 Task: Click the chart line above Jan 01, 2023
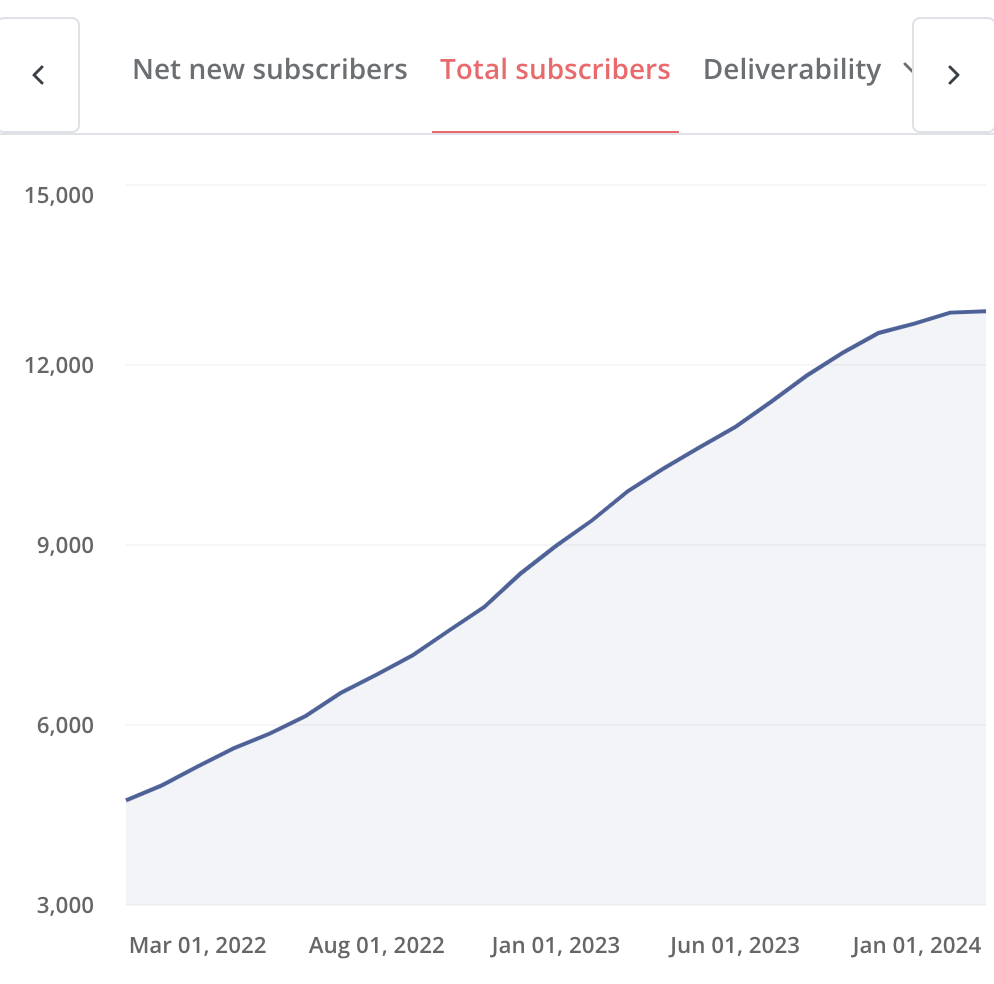point(556,547)
